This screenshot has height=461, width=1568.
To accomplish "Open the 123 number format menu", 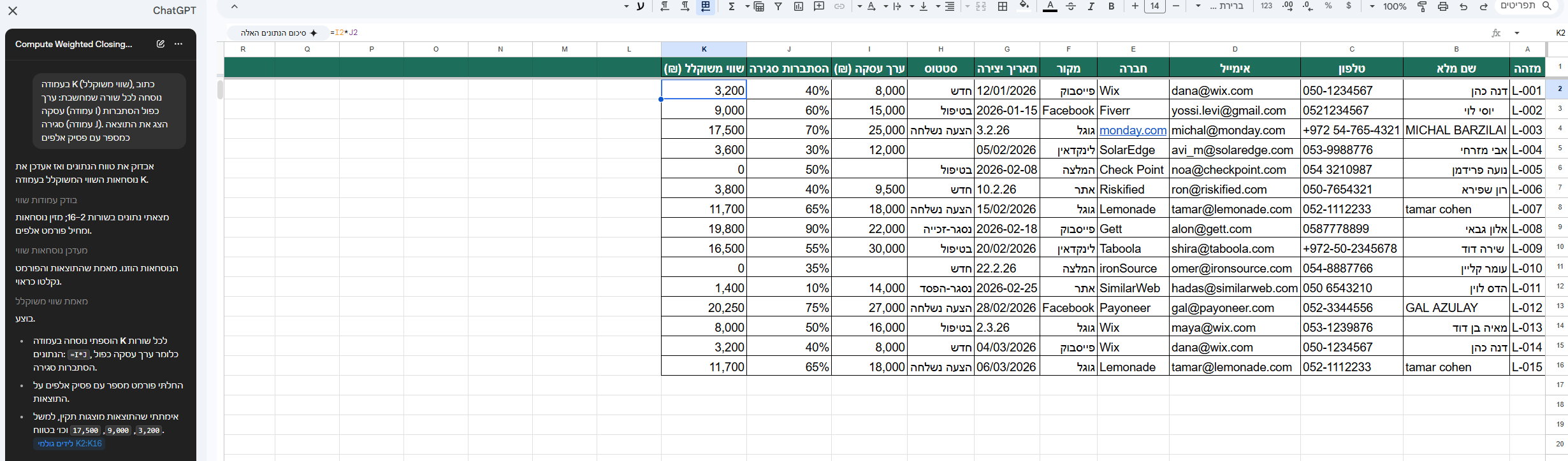I will pos(1267,6).
